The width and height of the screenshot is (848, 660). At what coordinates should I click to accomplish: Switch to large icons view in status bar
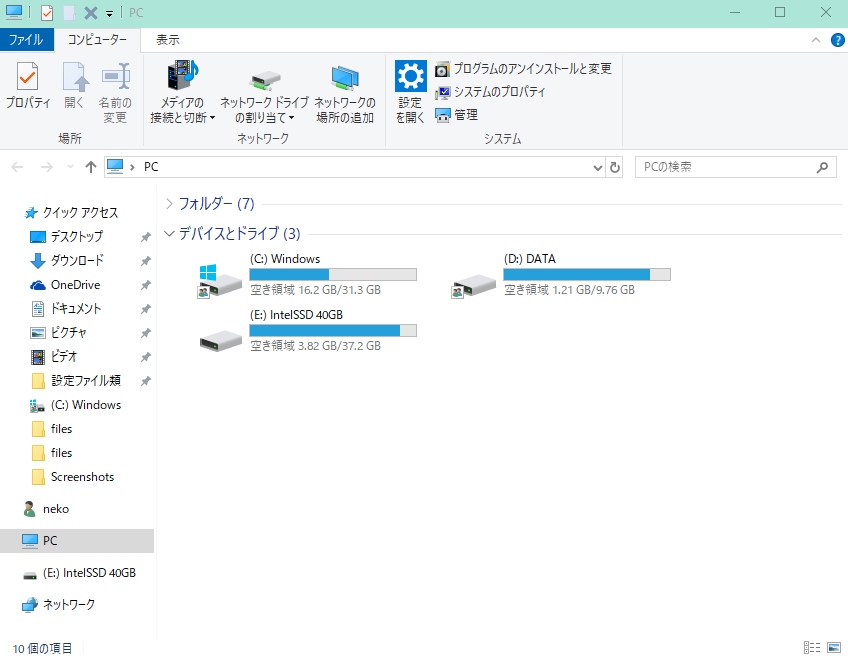(833, 648)
